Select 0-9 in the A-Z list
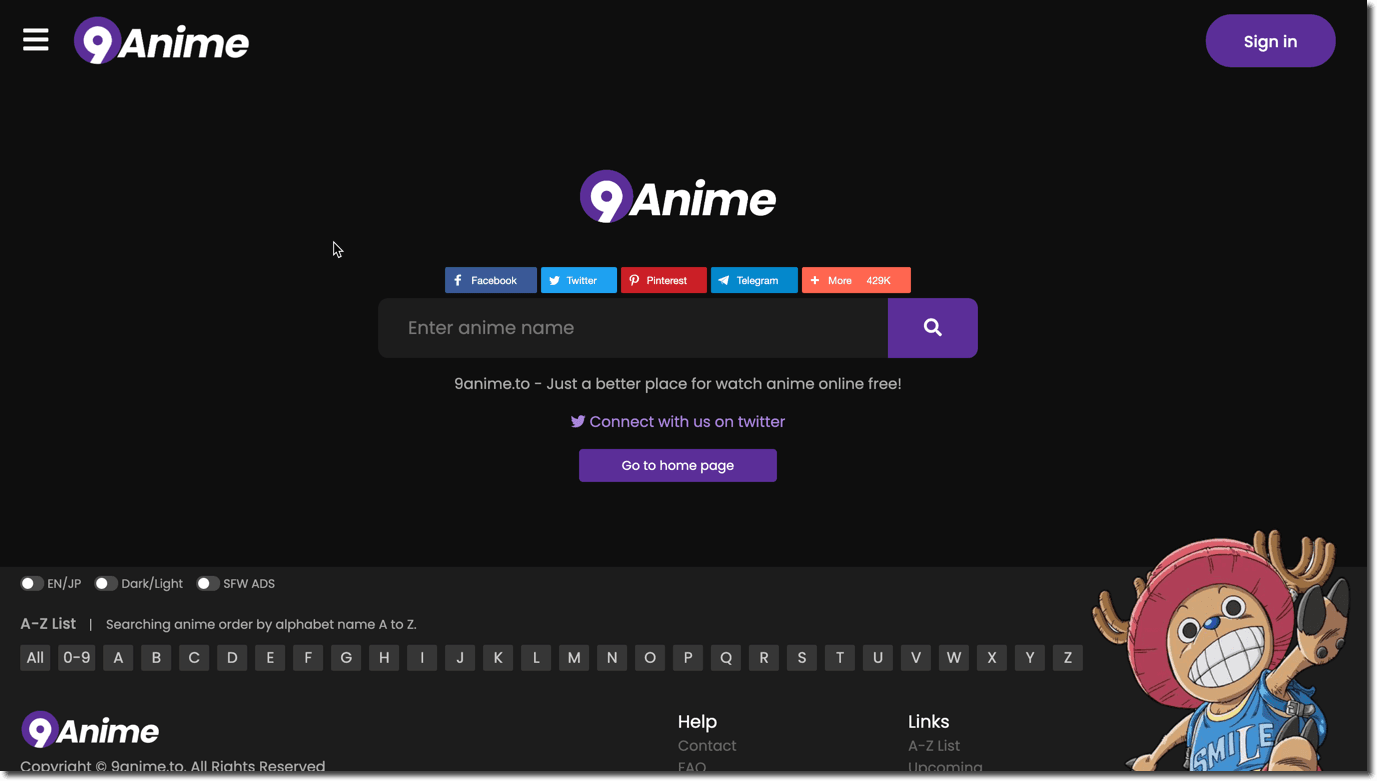This screenshot has height=781, width=1377. [76, 658]
